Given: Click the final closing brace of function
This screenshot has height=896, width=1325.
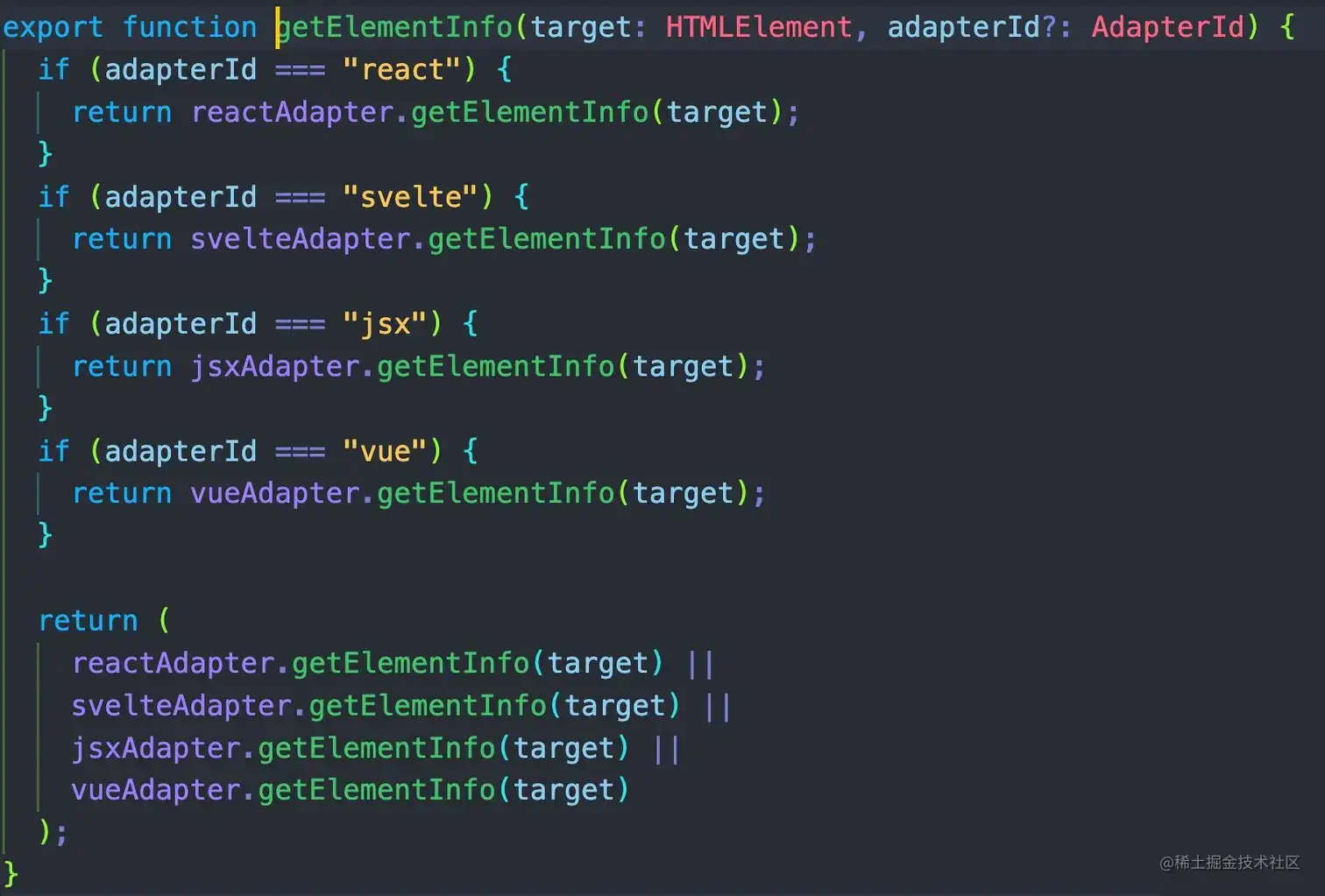Looking at the screenshot, I should pyautogui.click(x=11, y=874).
